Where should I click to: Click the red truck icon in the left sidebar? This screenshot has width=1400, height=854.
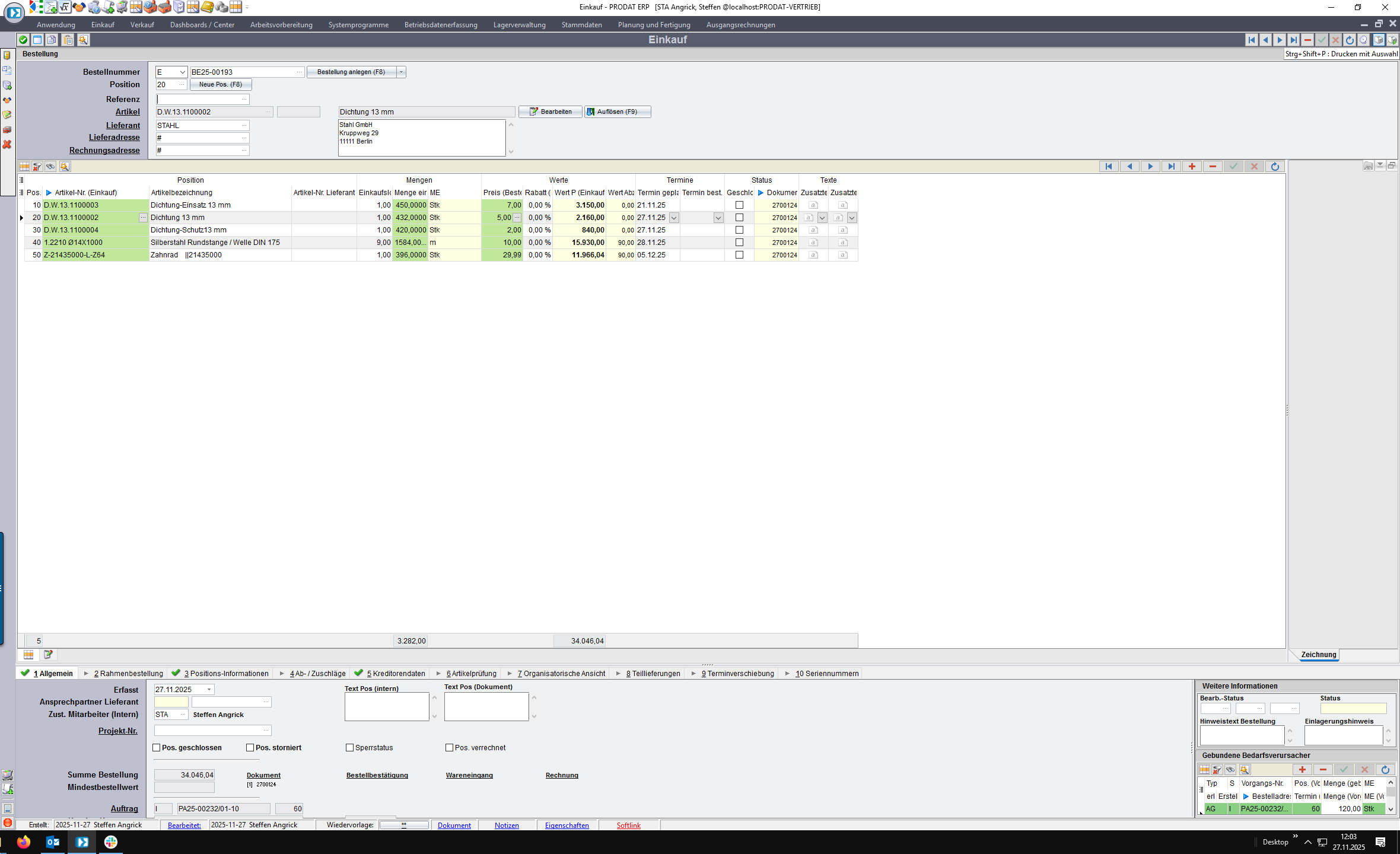coord(7,129)
